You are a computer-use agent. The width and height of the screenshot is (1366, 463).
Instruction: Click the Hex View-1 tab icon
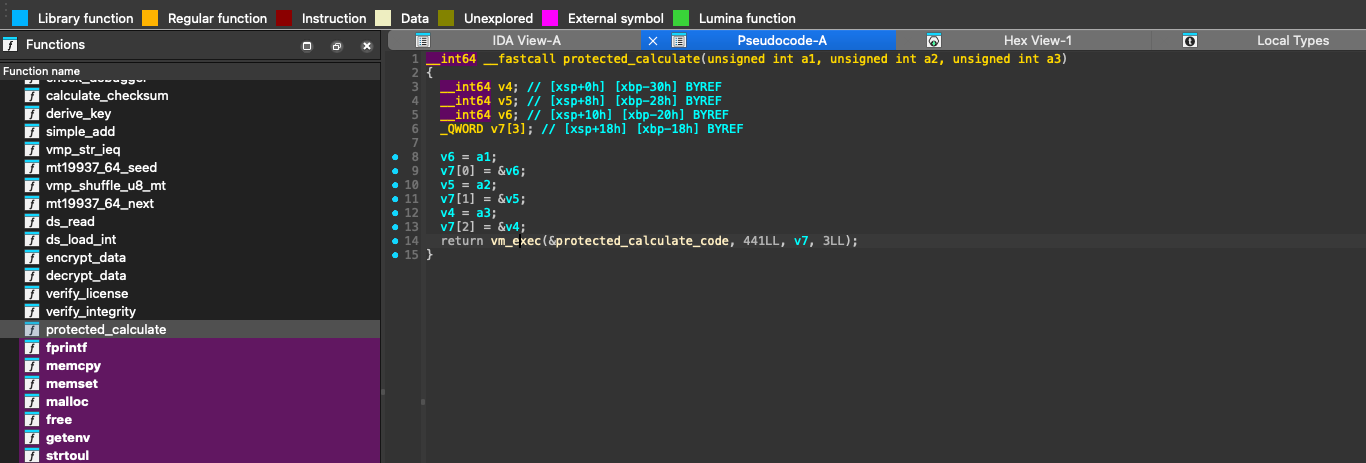point(934,41)
